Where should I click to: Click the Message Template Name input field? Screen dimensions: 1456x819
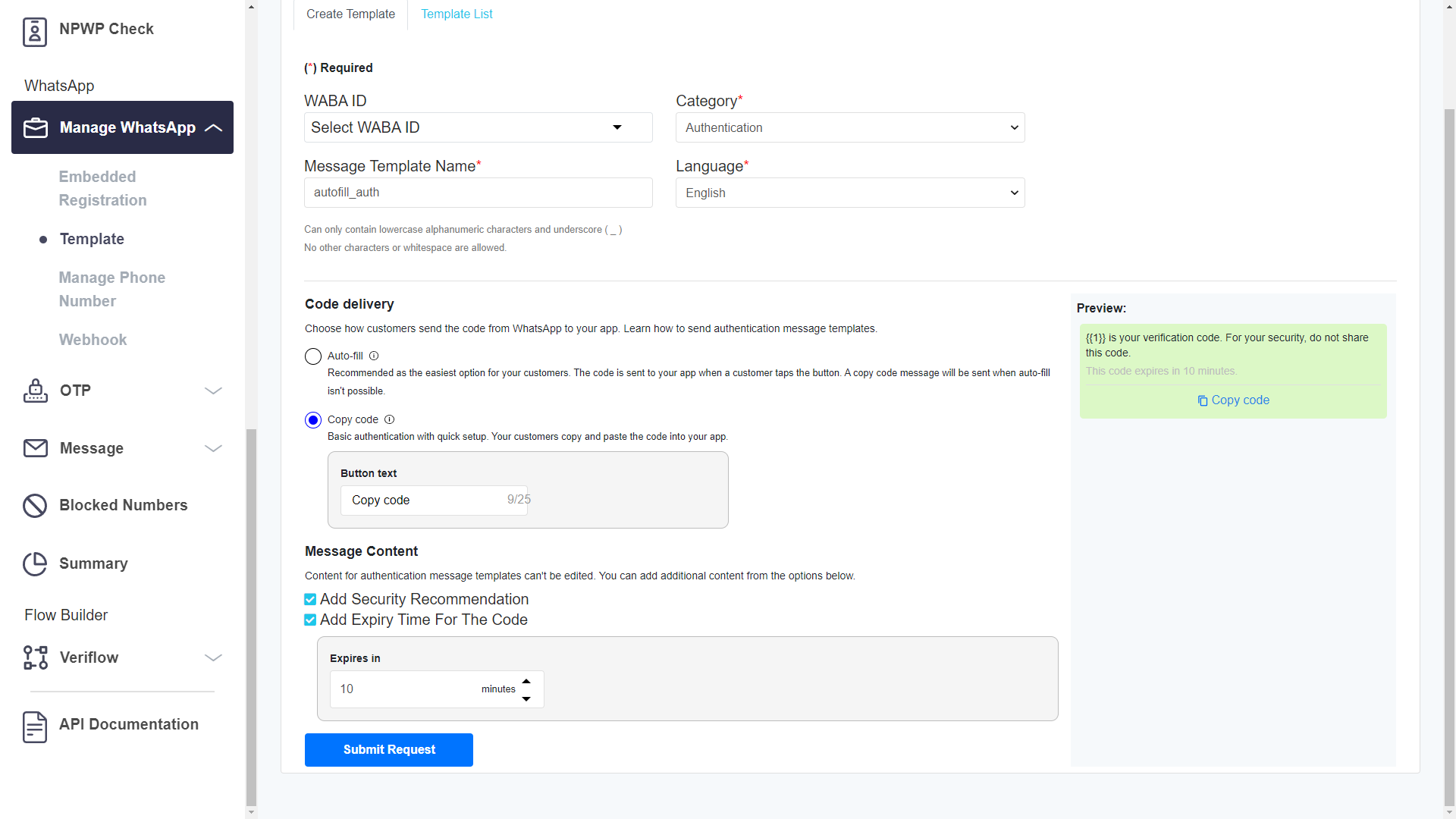click(478, 193)
